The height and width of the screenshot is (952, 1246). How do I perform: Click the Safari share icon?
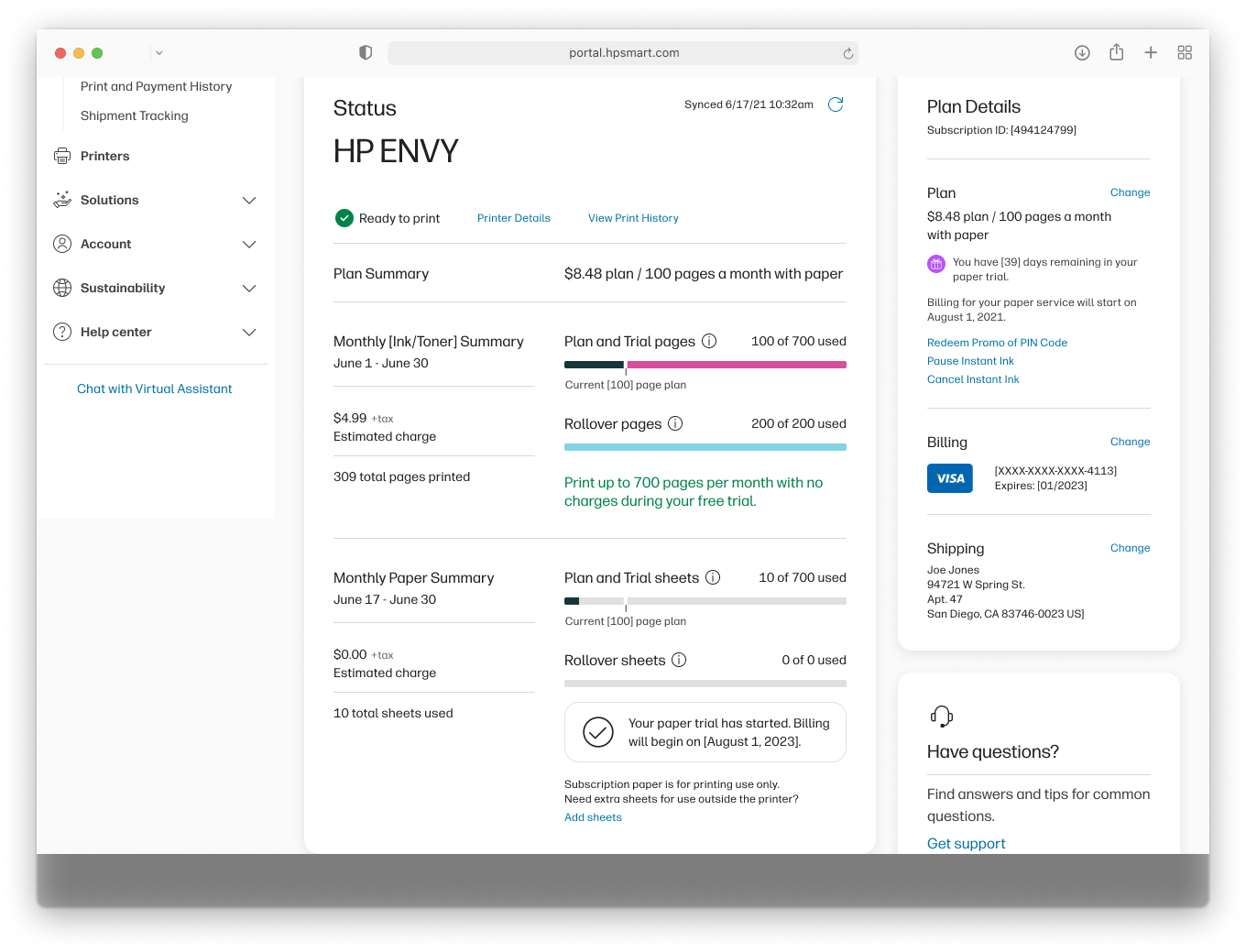click(x=1116, y=52)
